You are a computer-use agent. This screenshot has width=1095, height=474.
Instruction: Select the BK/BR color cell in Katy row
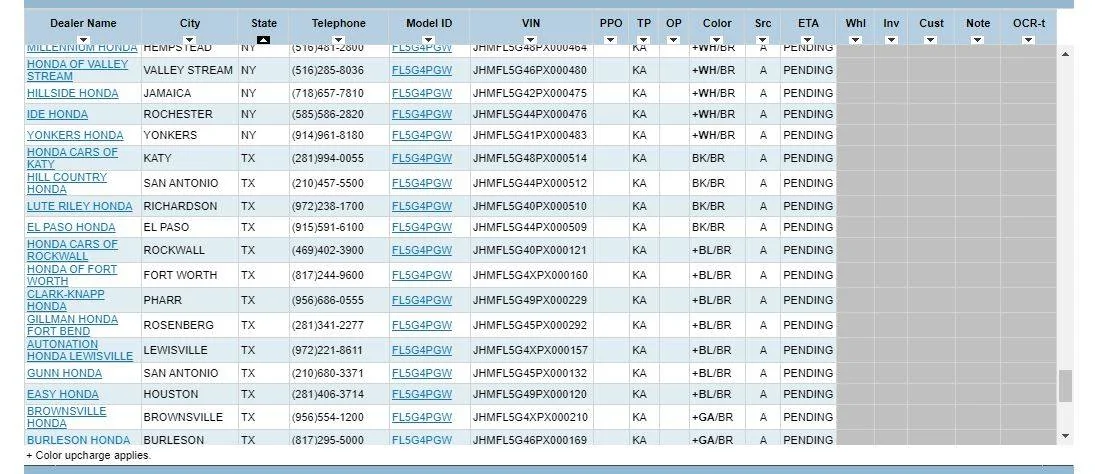point(717,158)
